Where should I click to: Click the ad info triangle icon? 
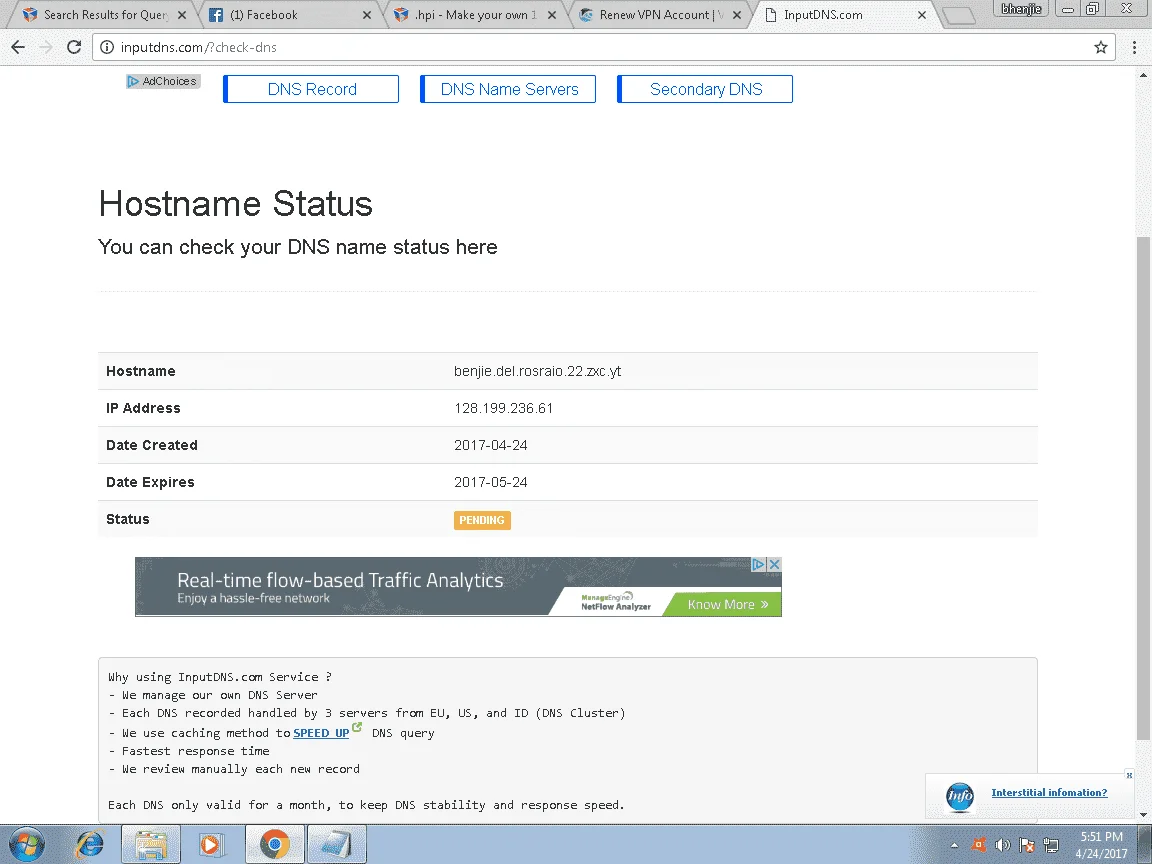(x=759, y=564)
